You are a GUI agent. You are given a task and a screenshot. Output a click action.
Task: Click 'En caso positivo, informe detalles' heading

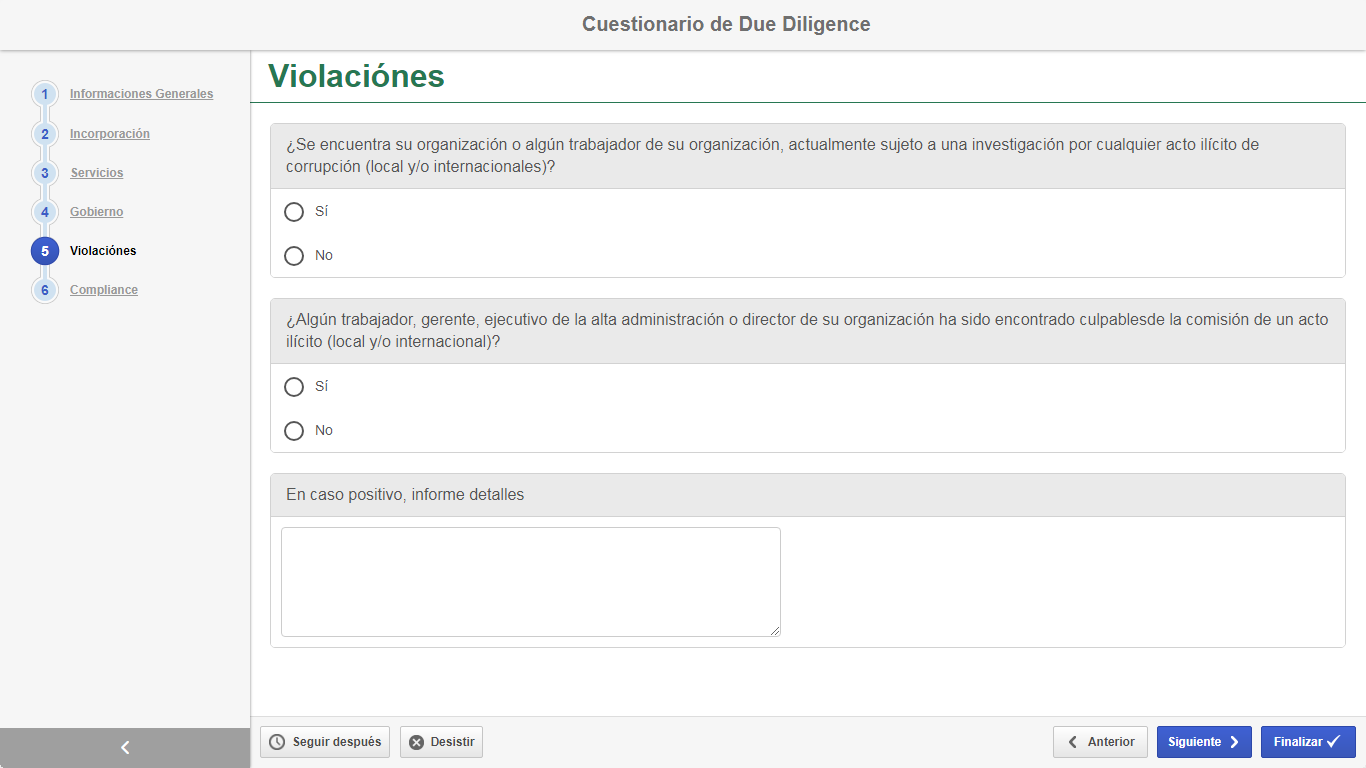click(x=405, y=495)
